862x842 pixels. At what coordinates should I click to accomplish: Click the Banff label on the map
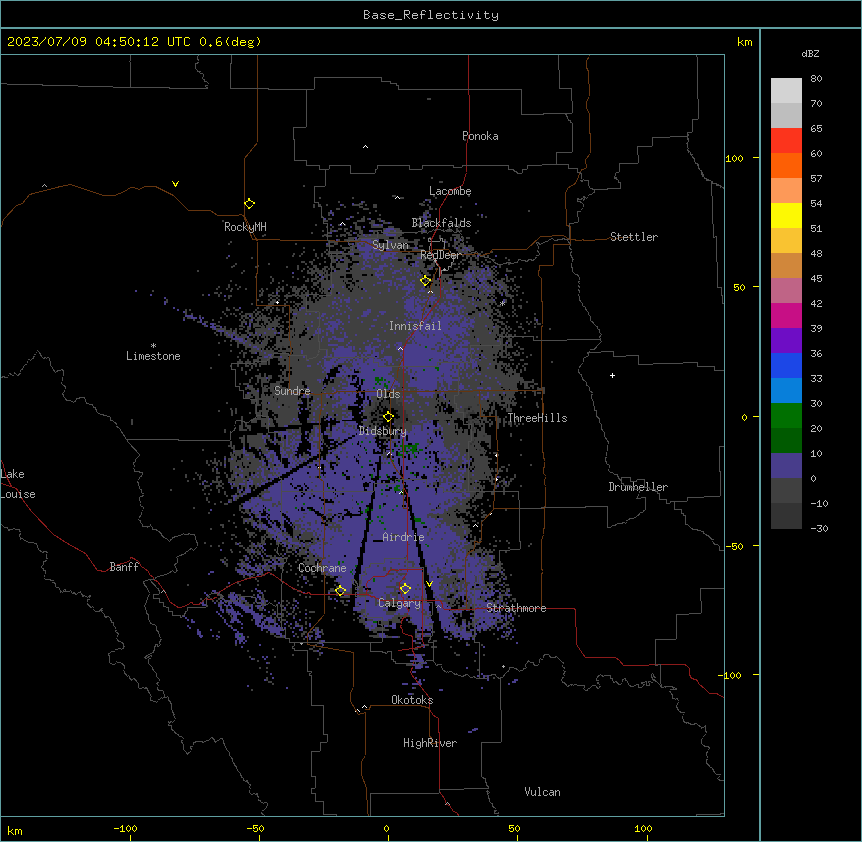(x=124, y=567)
